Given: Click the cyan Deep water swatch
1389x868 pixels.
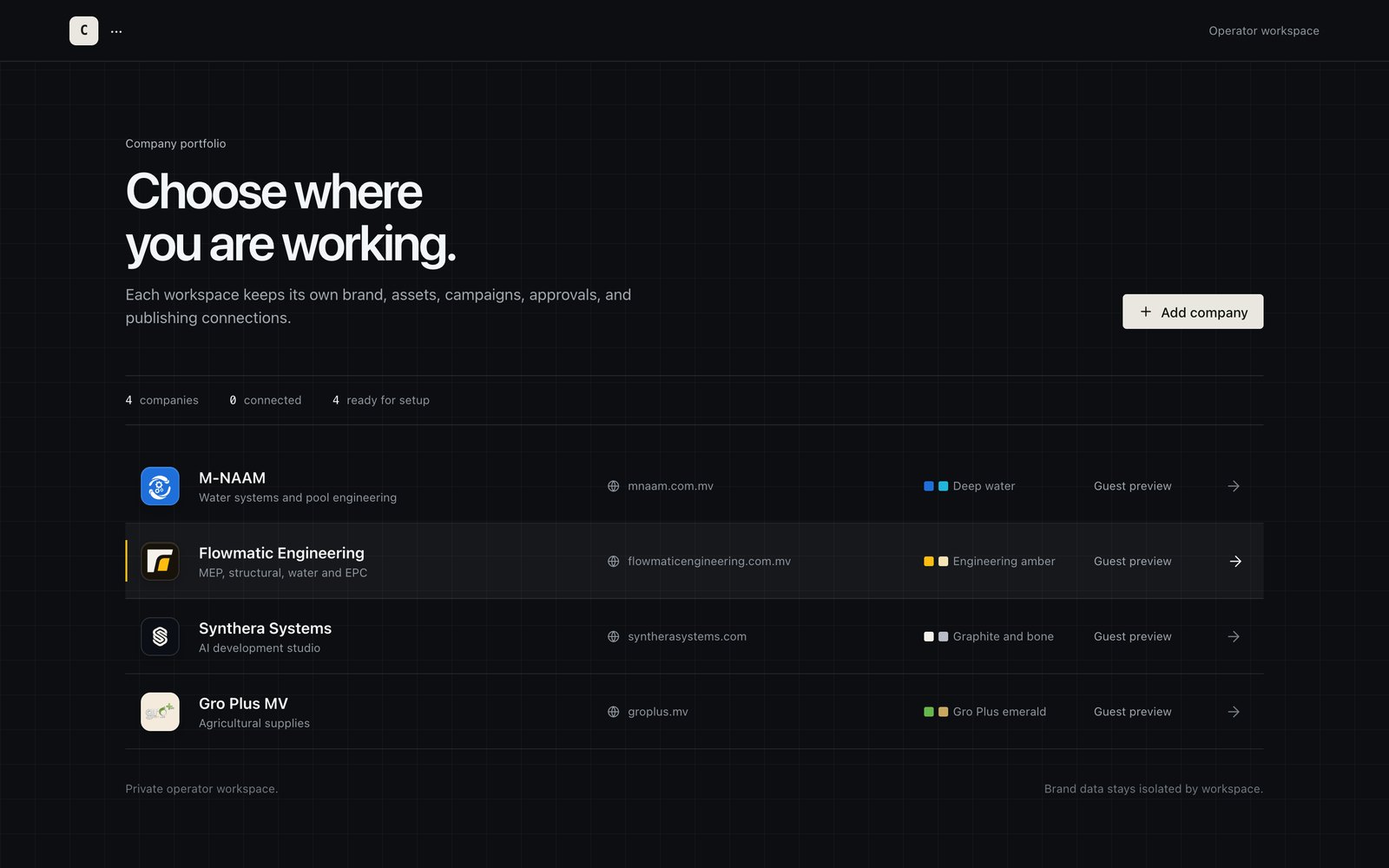Looking at the screenshot, I should pyautogui.click(x=943, y=486).
